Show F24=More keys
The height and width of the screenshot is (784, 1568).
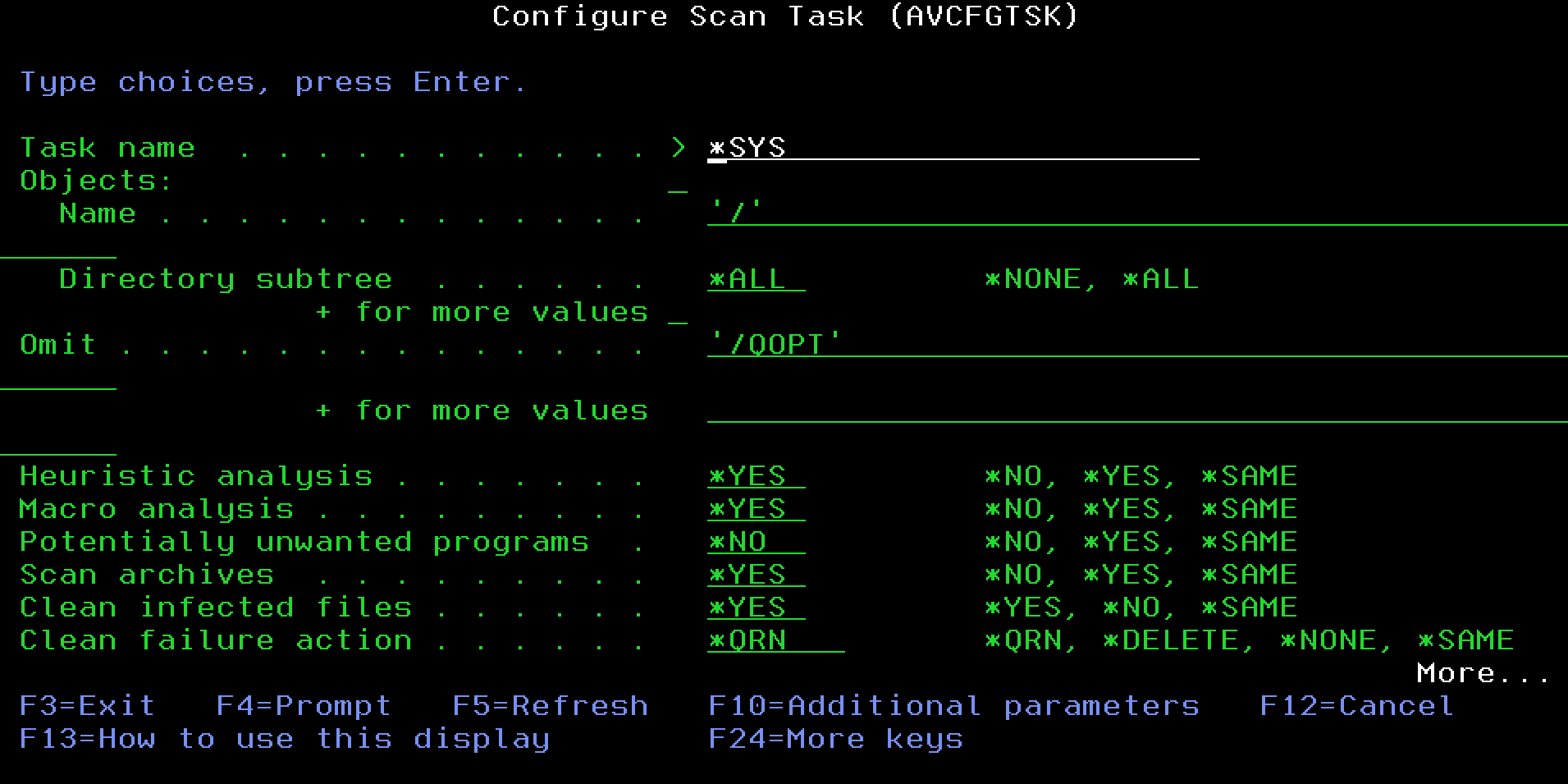(835, 739)
